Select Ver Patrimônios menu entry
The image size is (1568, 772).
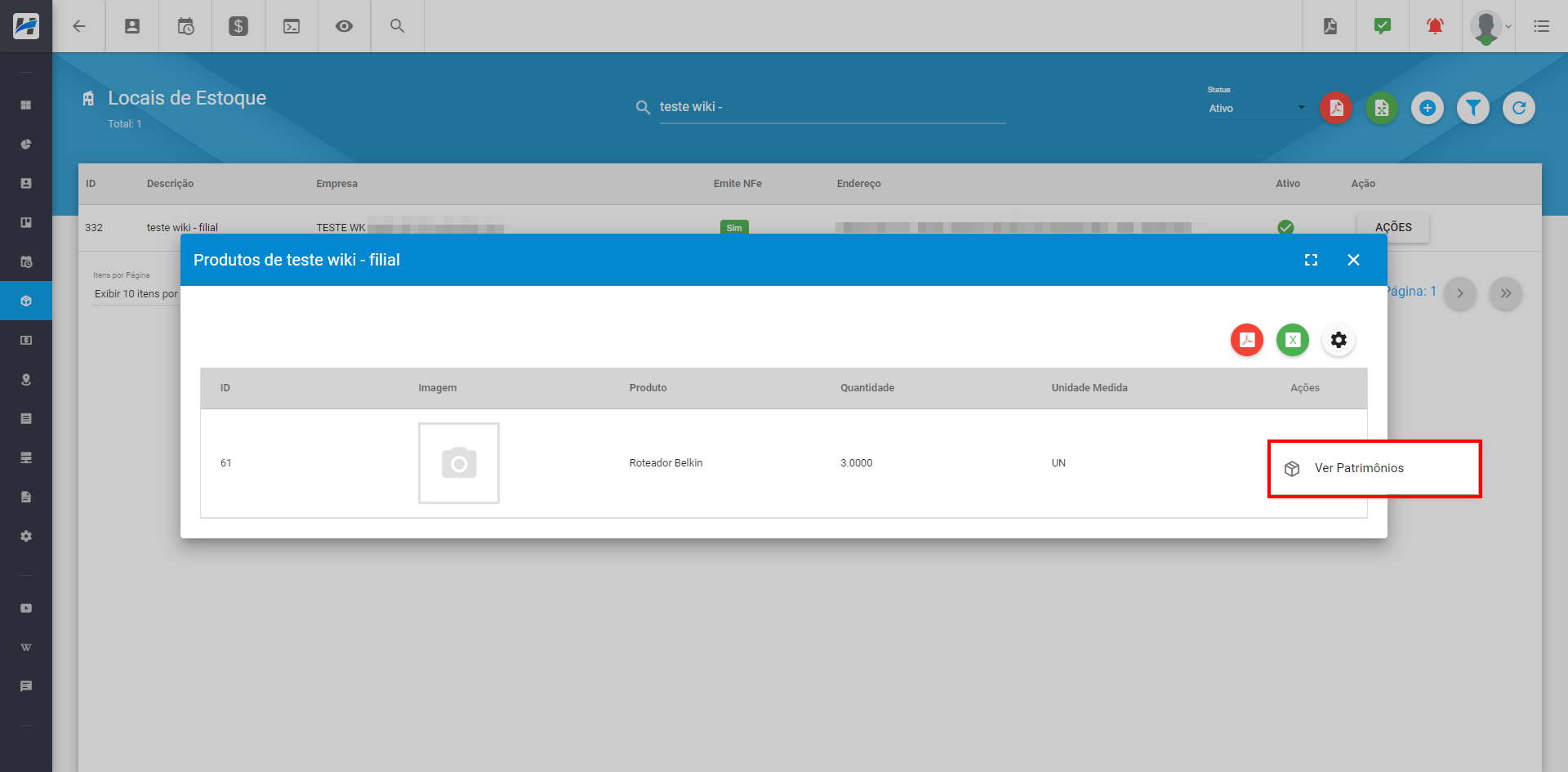1374,468
